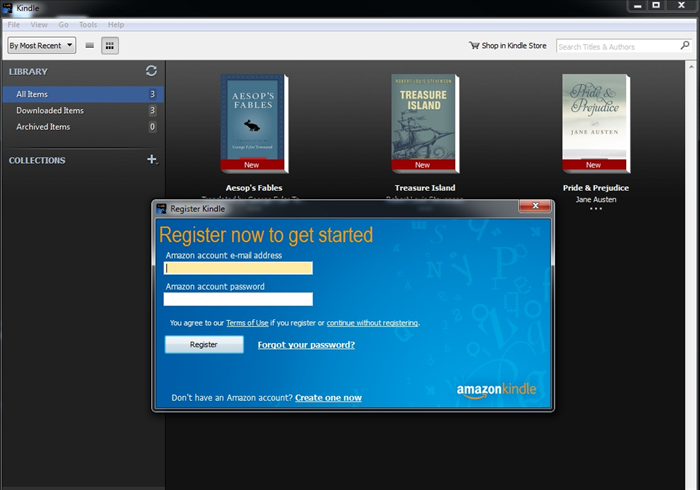Click the Library heading
The height and width of the screenshot is (490, 700).
coord(28,71)
